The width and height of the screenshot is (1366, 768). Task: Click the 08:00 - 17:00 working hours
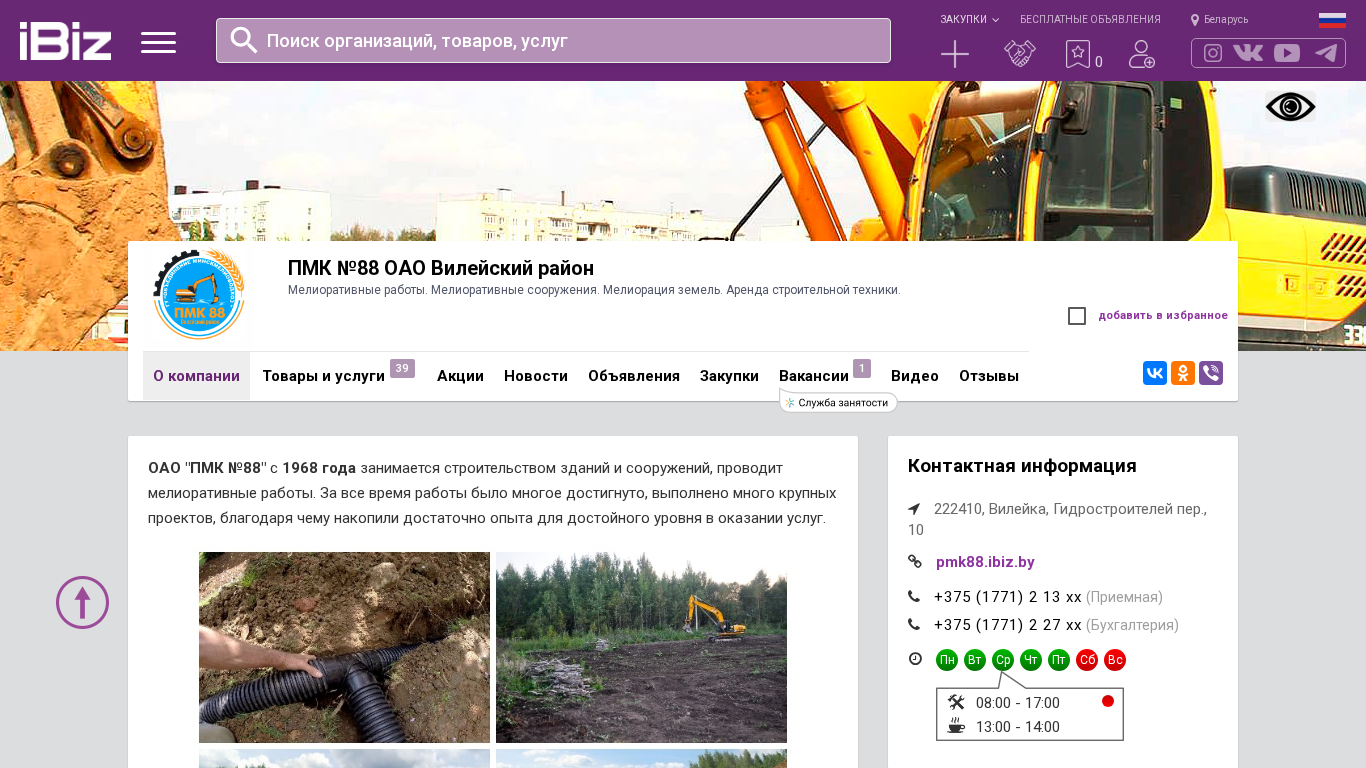pos(1018,703)
